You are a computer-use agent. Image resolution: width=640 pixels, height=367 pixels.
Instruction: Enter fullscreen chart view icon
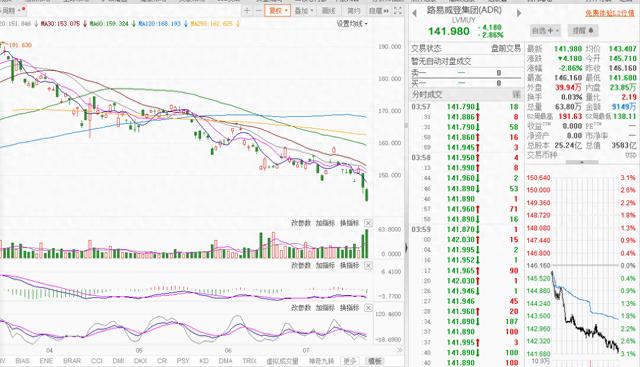[398, 11]
